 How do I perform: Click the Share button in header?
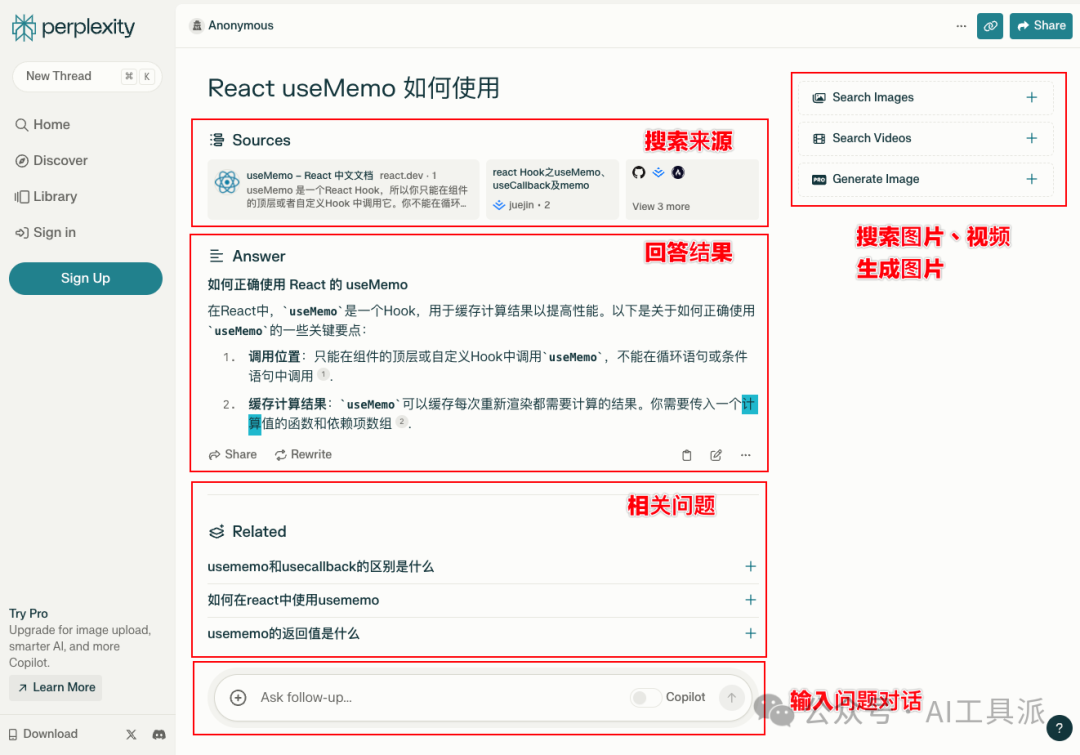point(1041,25)
